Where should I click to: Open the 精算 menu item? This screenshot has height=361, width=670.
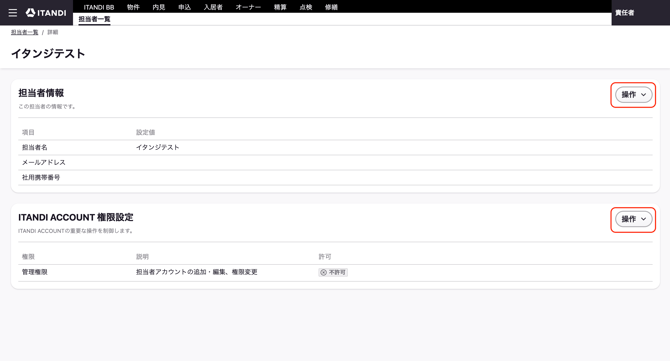coord(280,7)
